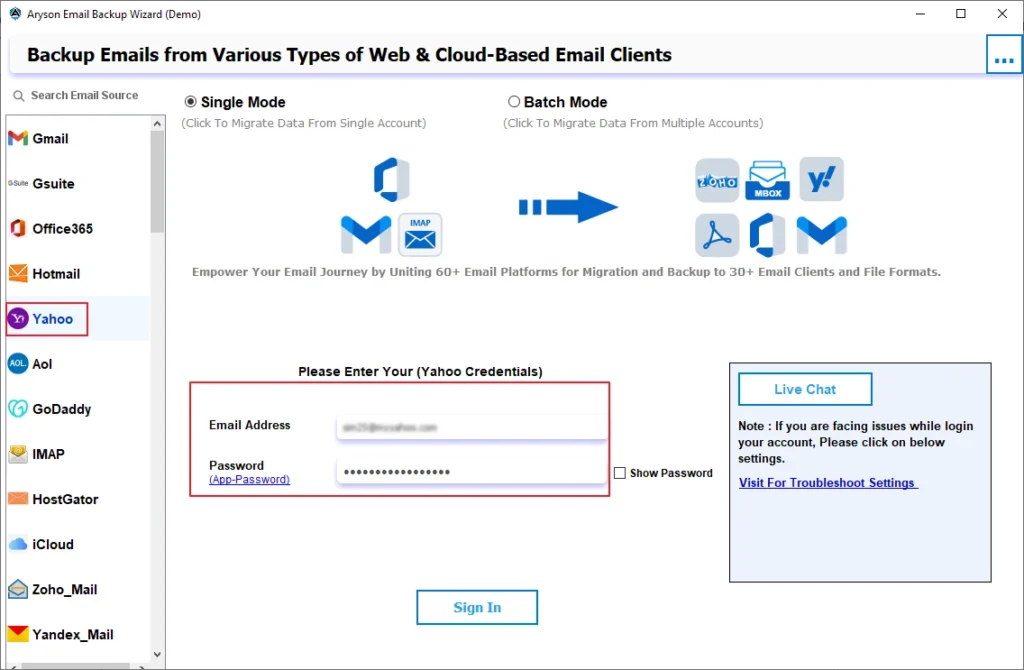The image size is (1024, 670).
Task: Open Visit For Troubleshoot Settings link
Action: [x=828, y=483]
